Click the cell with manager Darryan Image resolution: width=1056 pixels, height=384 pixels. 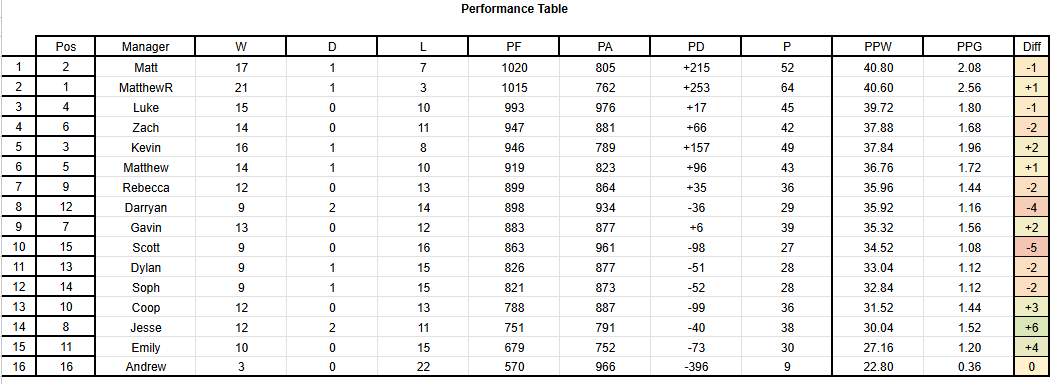(145, 207)
